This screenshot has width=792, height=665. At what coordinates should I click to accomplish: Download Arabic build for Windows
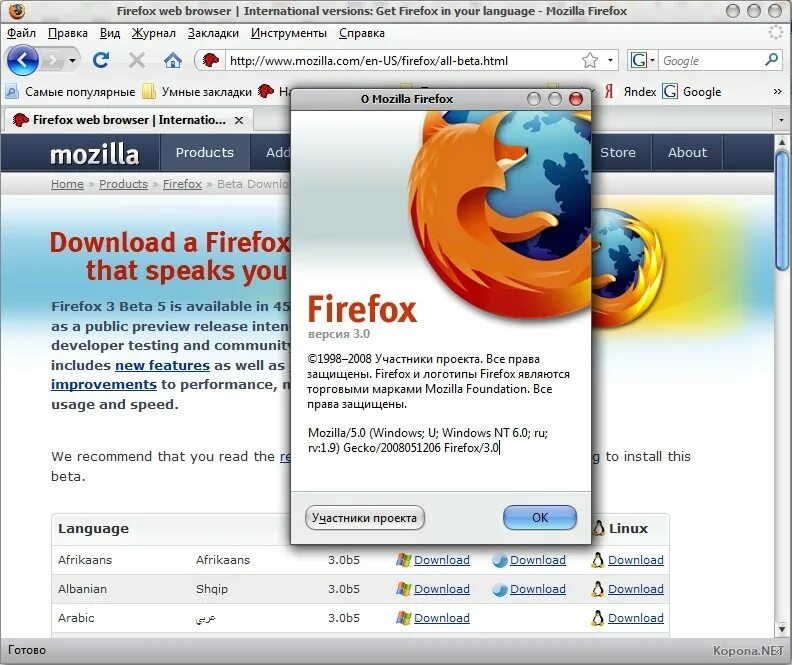pos(441,618)
